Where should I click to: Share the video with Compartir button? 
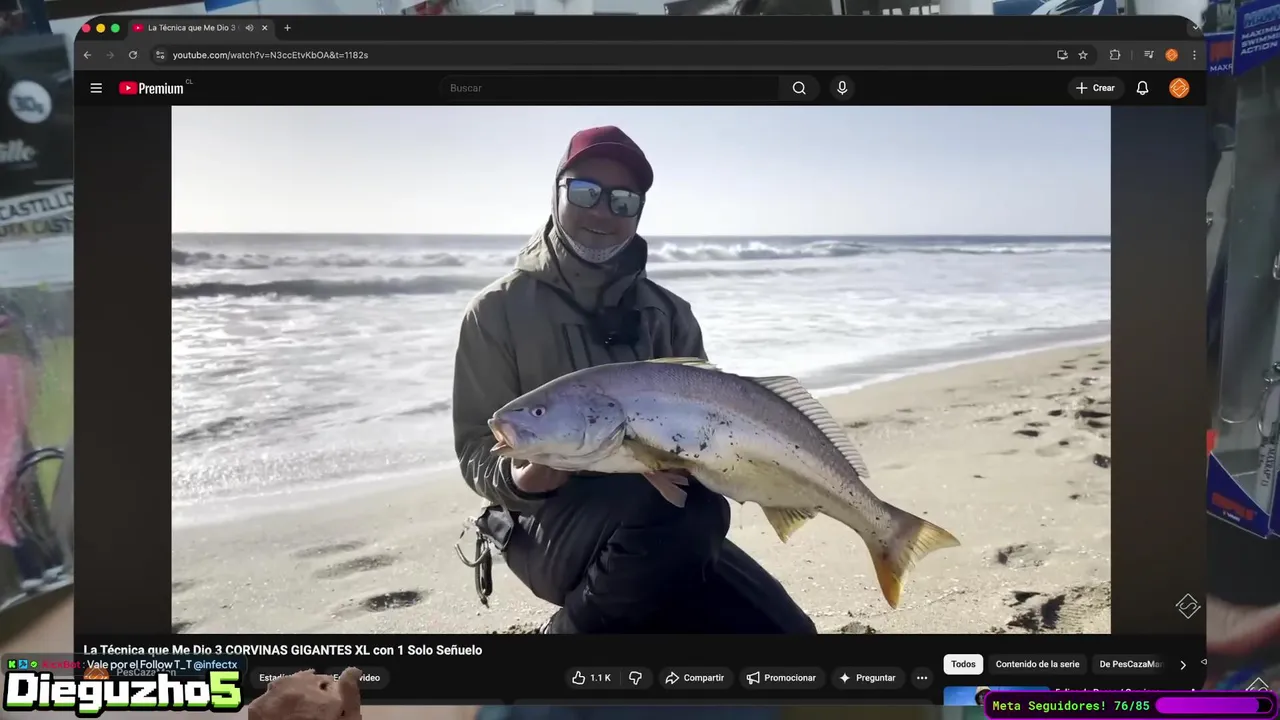coord(695,678)
